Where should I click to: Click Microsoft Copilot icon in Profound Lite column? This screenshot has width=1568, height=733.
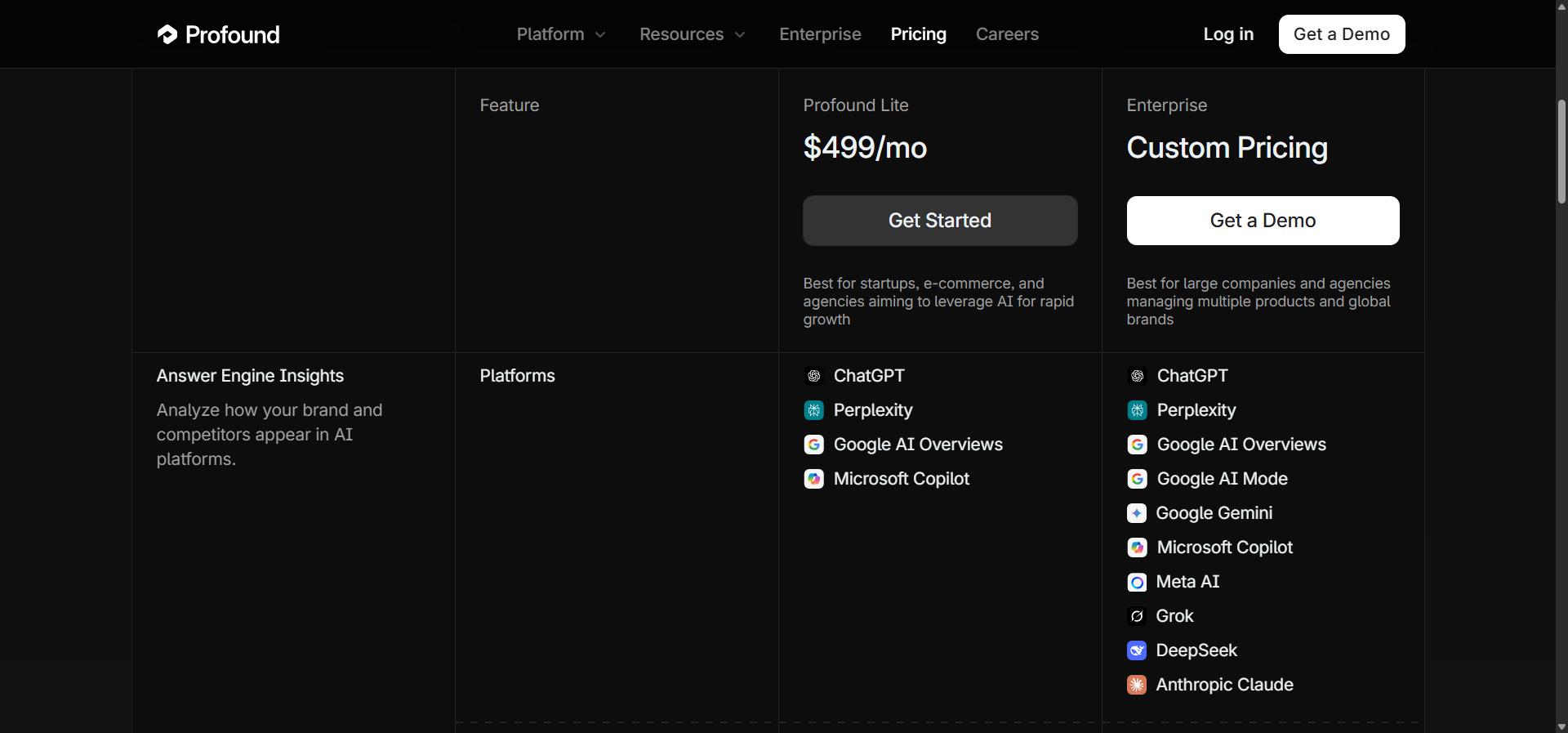click(814, 479)
